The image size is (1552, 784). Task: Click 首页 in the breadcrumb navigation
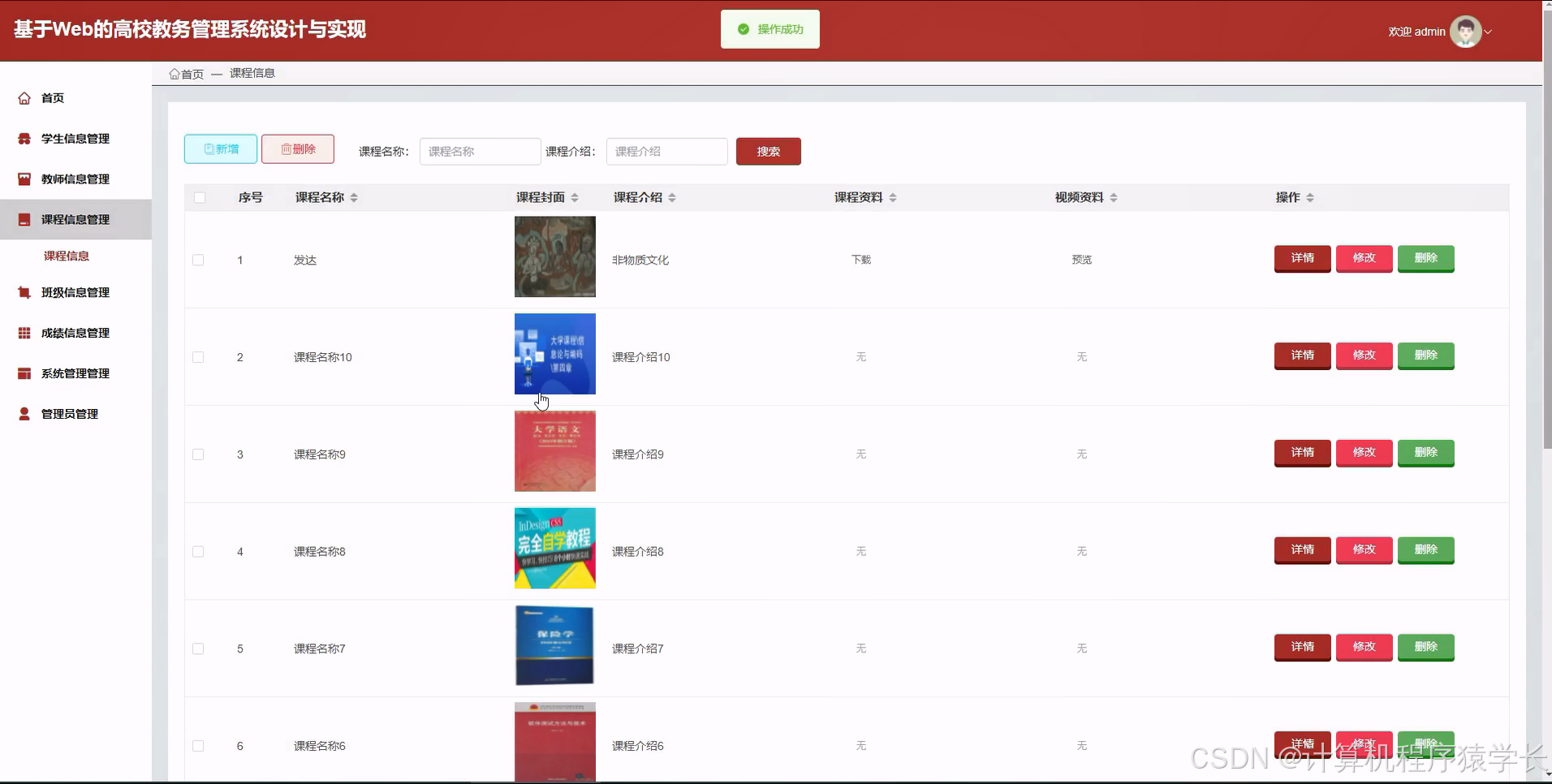(186, 73)
